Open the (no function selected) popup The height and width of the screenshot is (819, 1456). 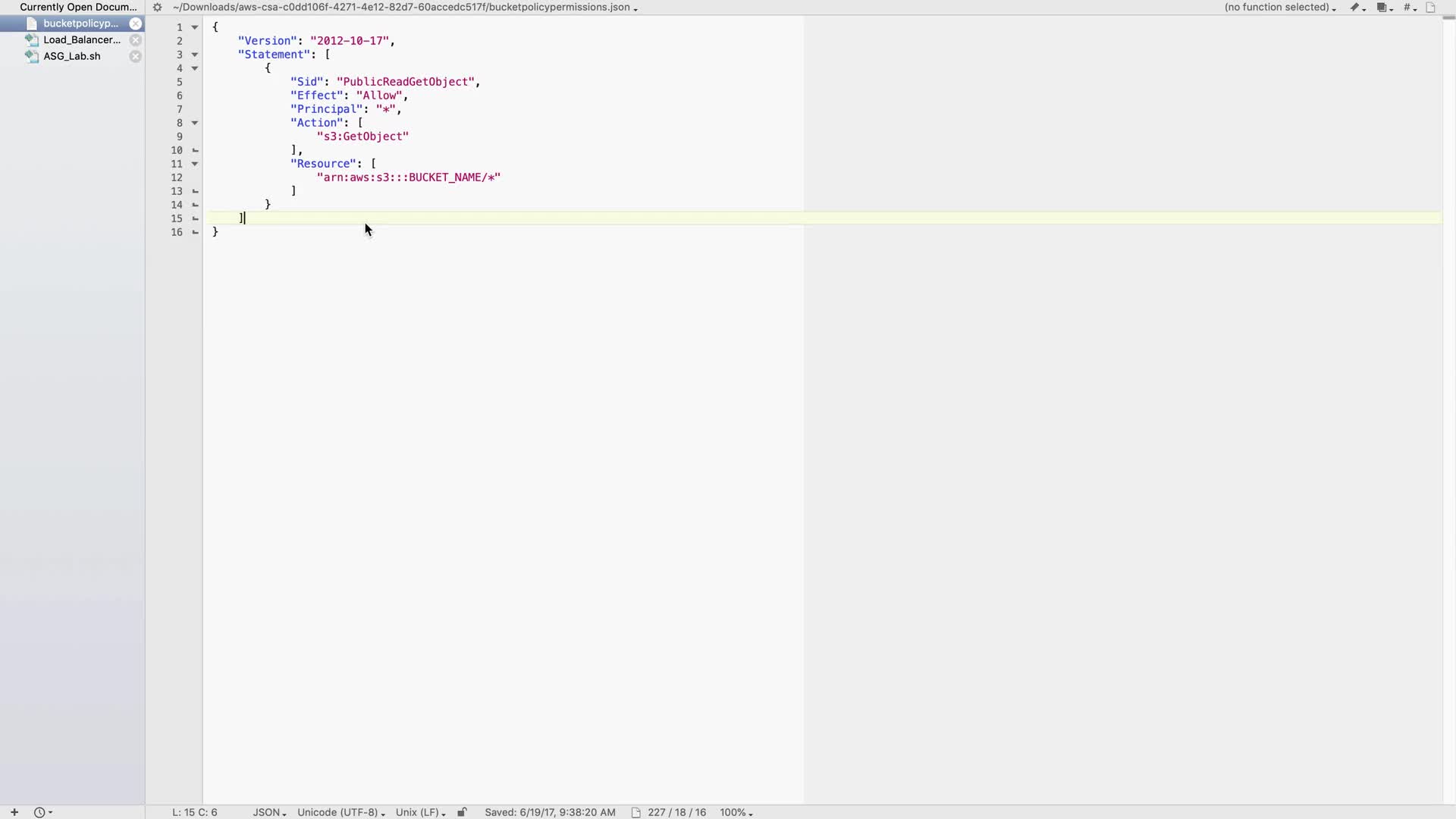1279,8
